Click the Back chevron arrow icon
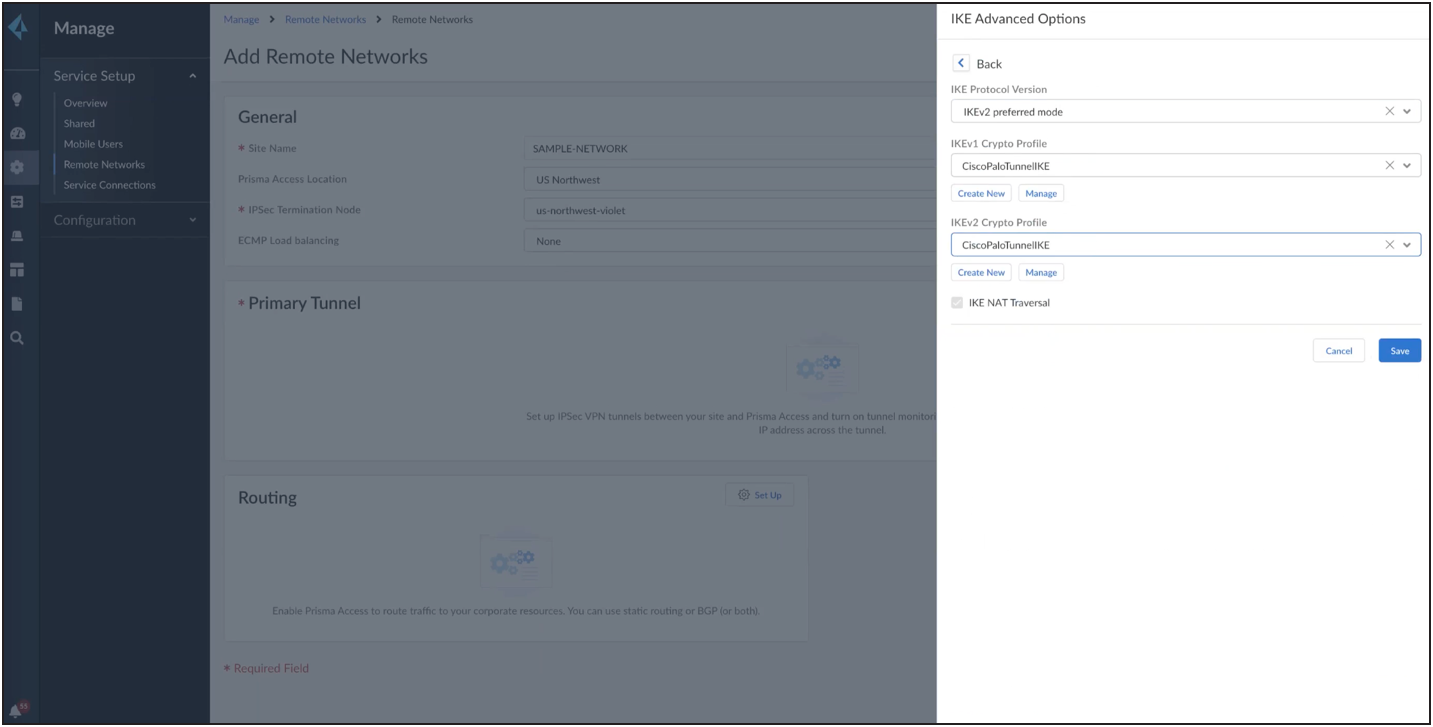This screenshot has width=1433, height=727. pos(961,63)
